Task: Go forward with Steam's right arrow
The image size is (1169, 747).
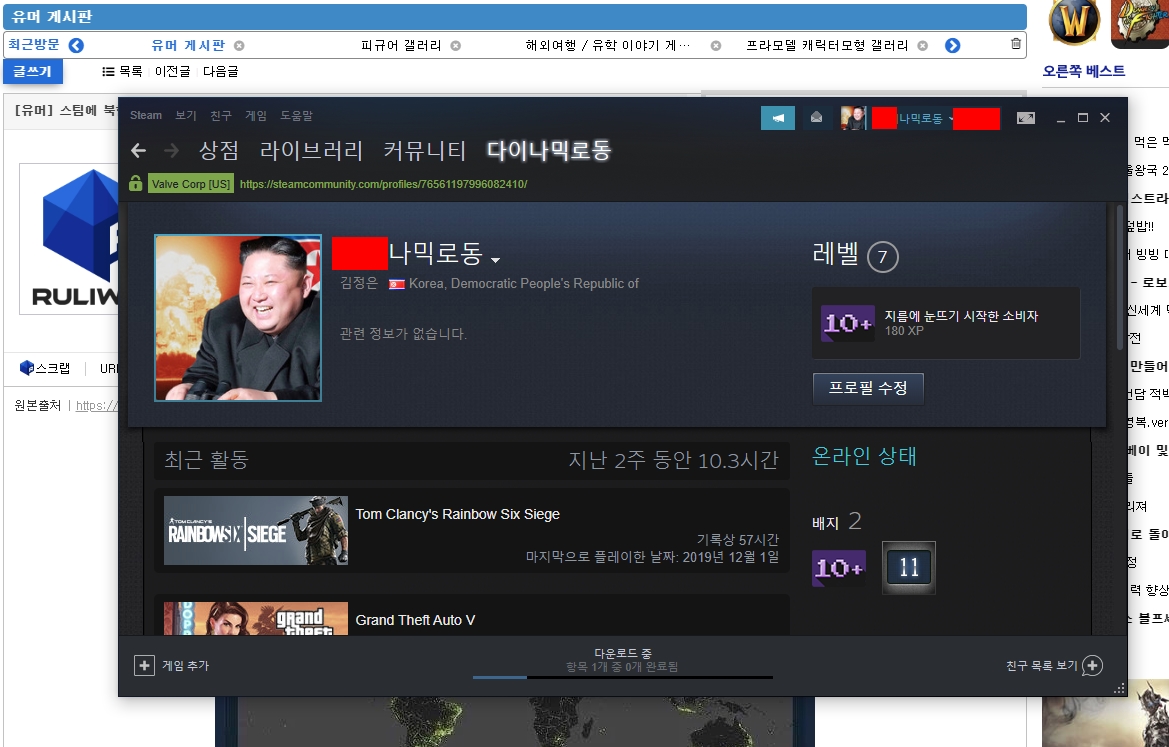Action: (171, 151)
